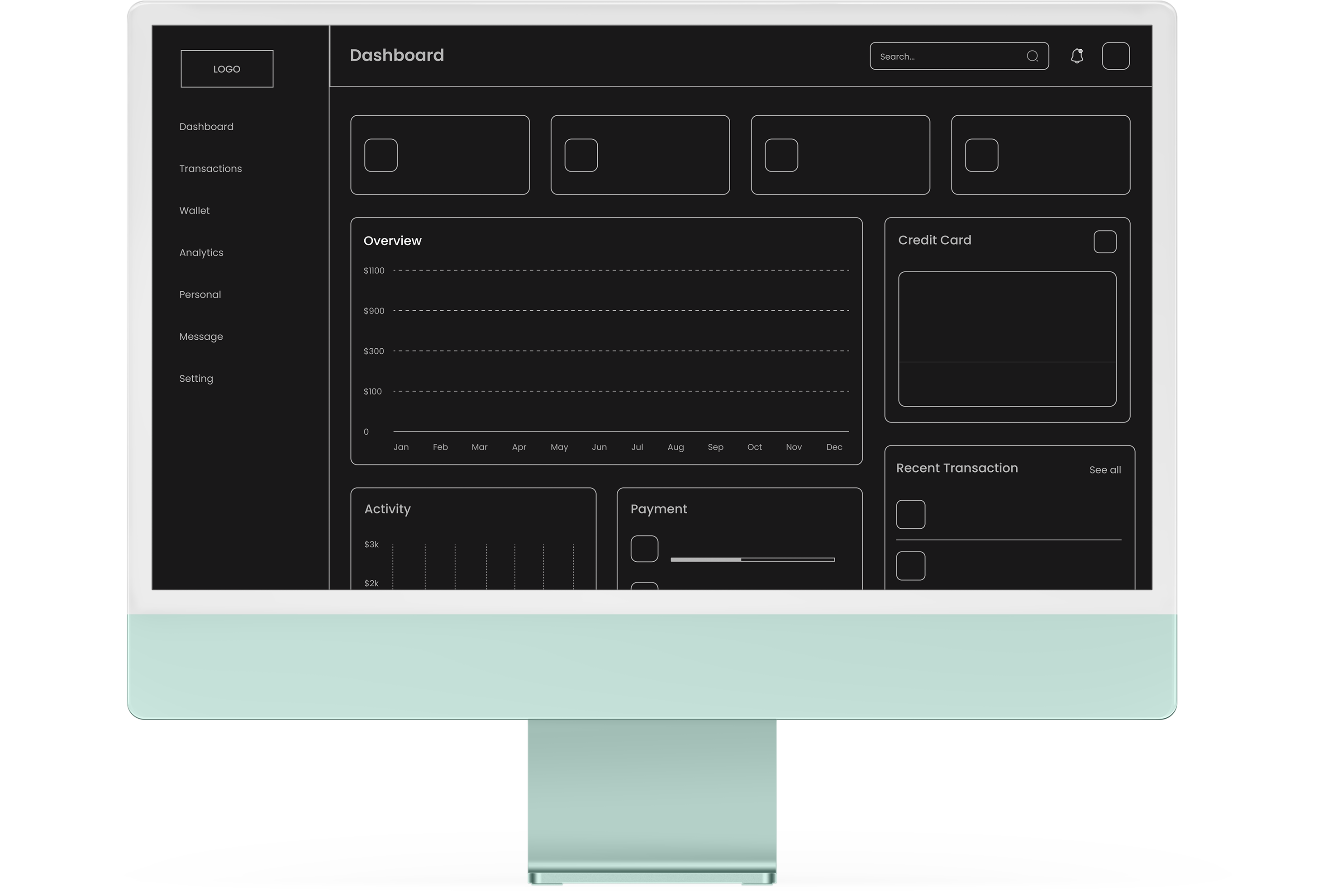The height and width of the screenshot is (896, 1342).
Task: Select the Personal section icon
Action: tap(200, 294)
